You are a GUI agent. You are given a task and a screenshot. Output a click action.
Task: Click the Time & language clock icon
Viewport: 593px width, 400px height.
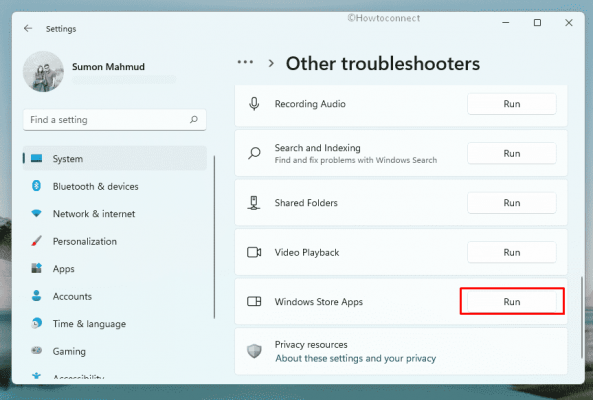tap(36, 323)
